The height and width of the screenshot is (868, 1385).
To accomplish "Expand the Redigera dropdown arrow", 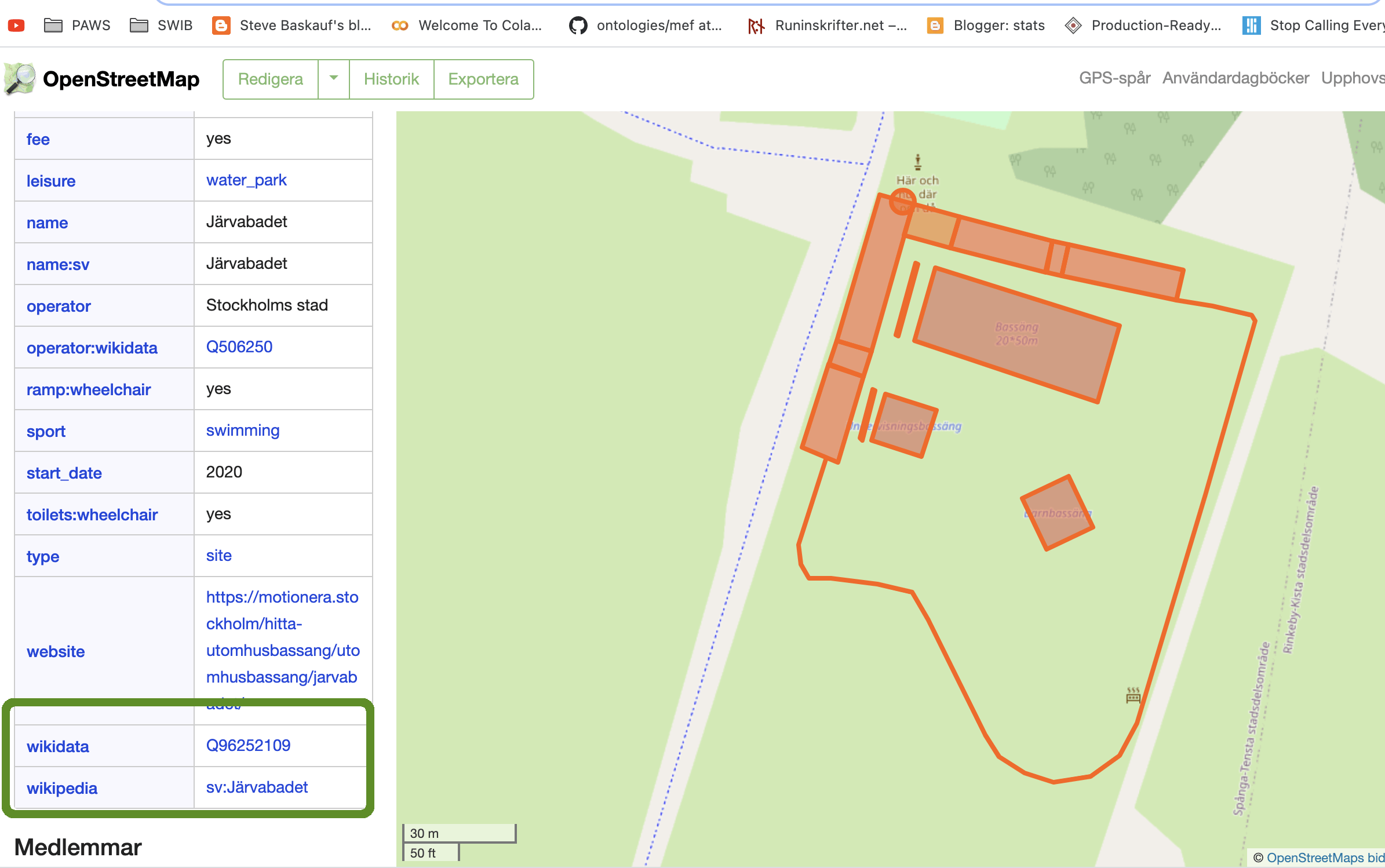I will pos(334,79).
